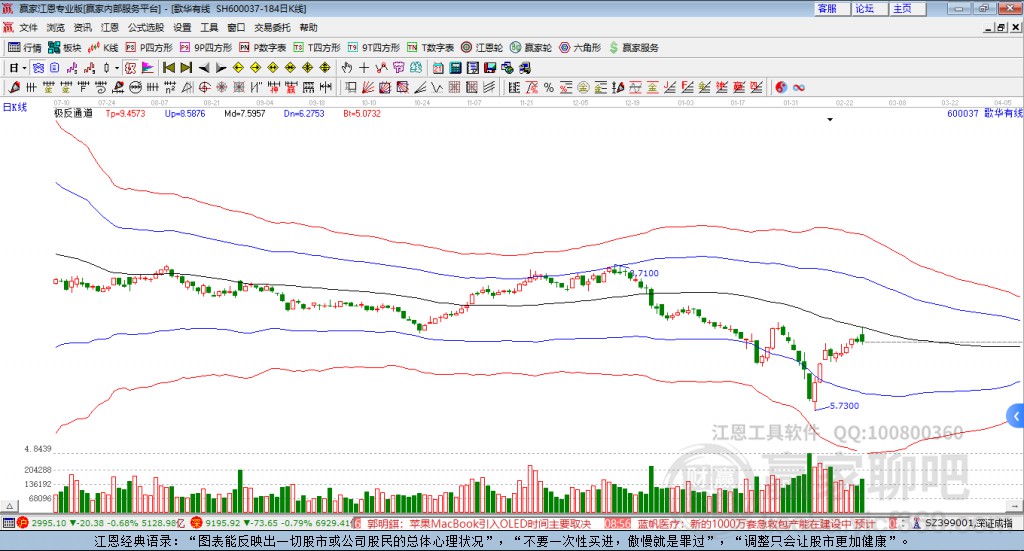The width and height of the screenshot is (1024, 551).
Task: Click the 极反通道 indicator name
Action: [73, 113]
